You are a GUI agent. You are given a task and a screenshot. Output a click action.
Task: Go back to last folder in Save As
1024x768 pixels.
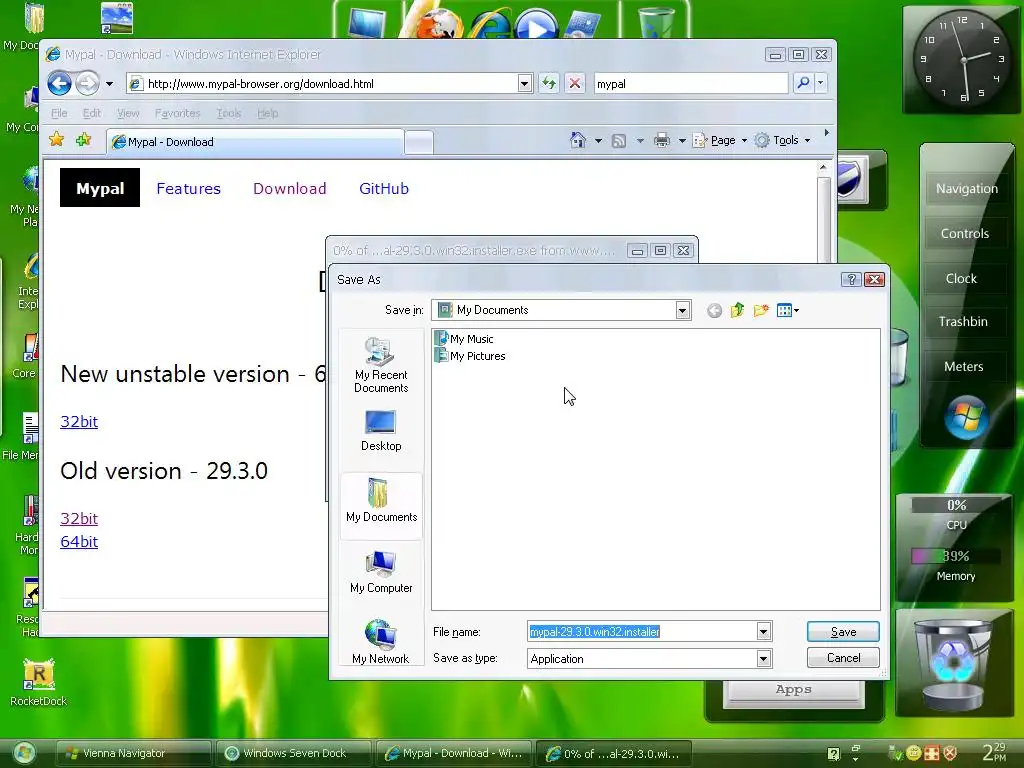(x=714, y=310)
